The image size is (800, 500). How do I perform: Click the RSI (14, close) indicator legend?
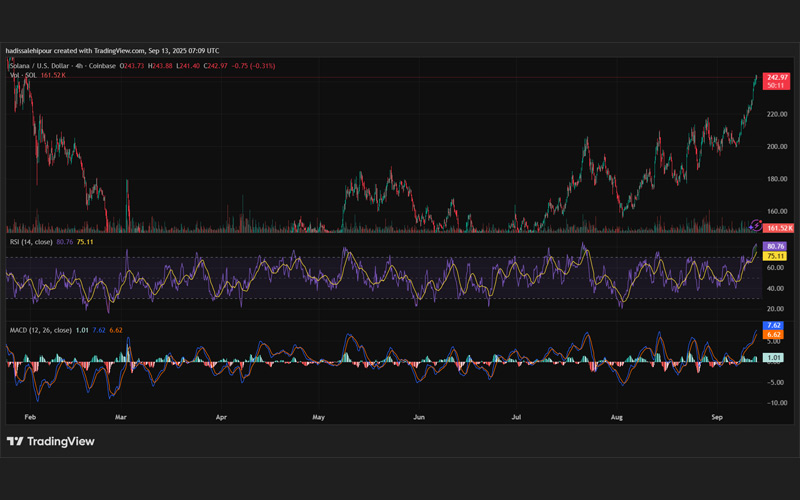coord(31,242)
